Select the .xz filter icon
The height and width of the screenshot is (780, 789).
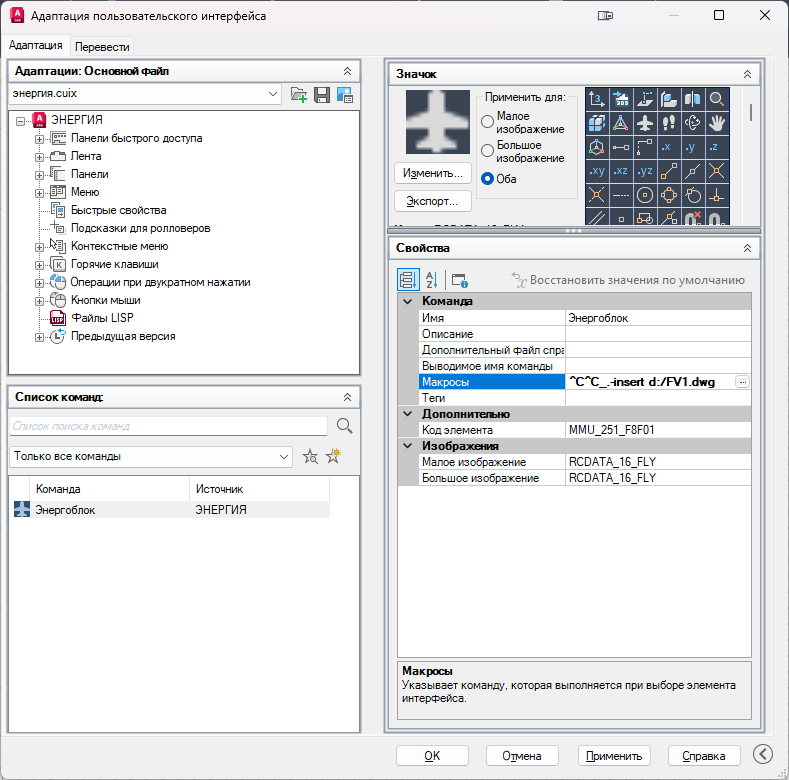(621, 171)
